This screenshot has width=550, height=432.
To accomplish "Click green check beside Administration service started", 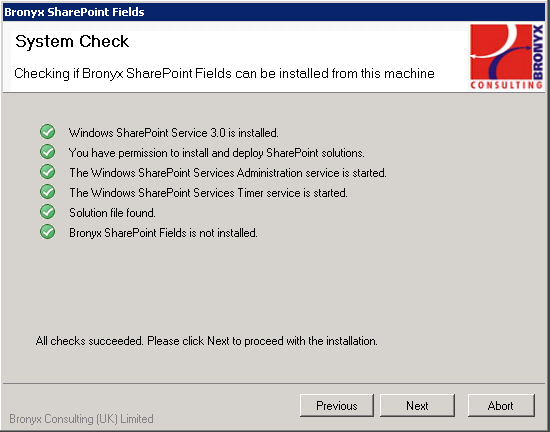I will [x=47, y=172].
